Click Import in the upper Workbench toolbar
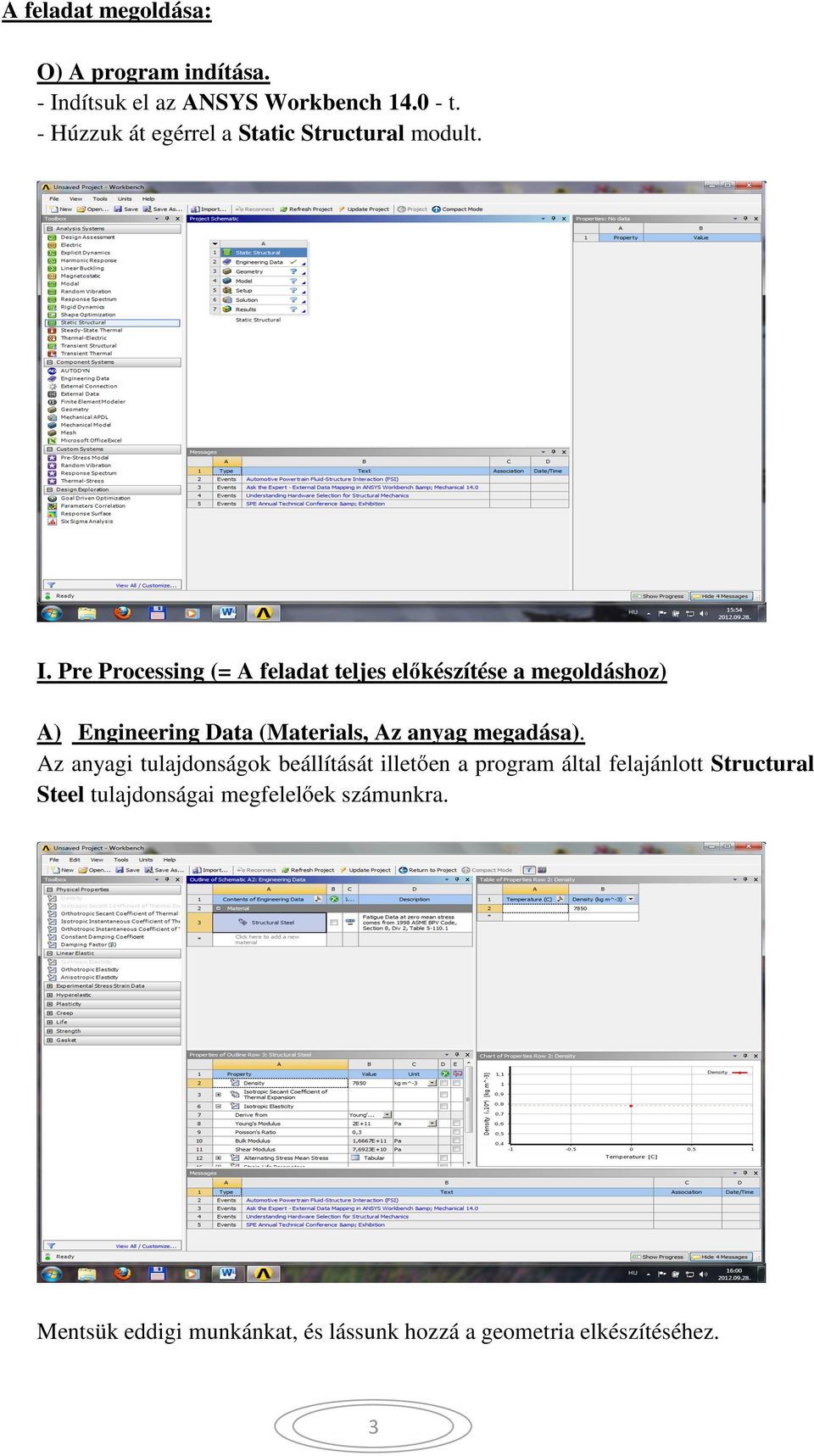Viewport: 814px width, 1456px height. 209,209
